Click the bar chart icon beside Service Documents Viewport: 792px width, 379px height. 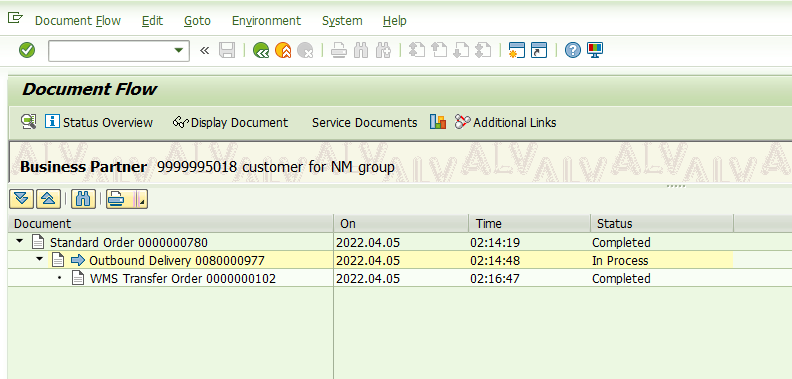[x=438, y=122]
